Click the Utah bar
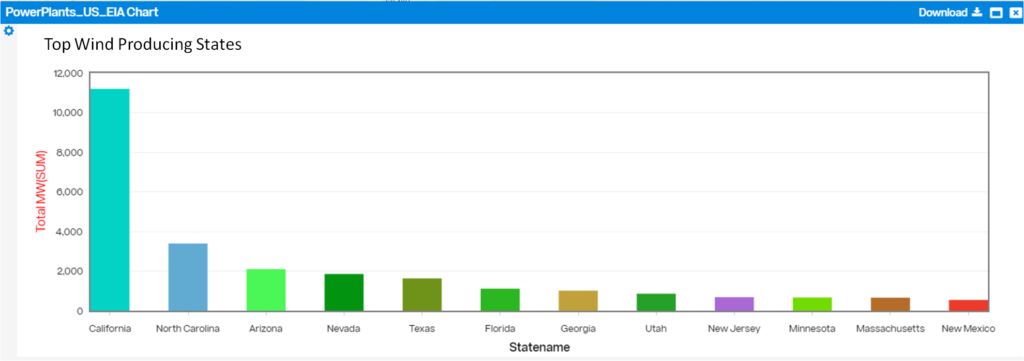Viewport: 1024px width, 361px height. coord(656,302)
